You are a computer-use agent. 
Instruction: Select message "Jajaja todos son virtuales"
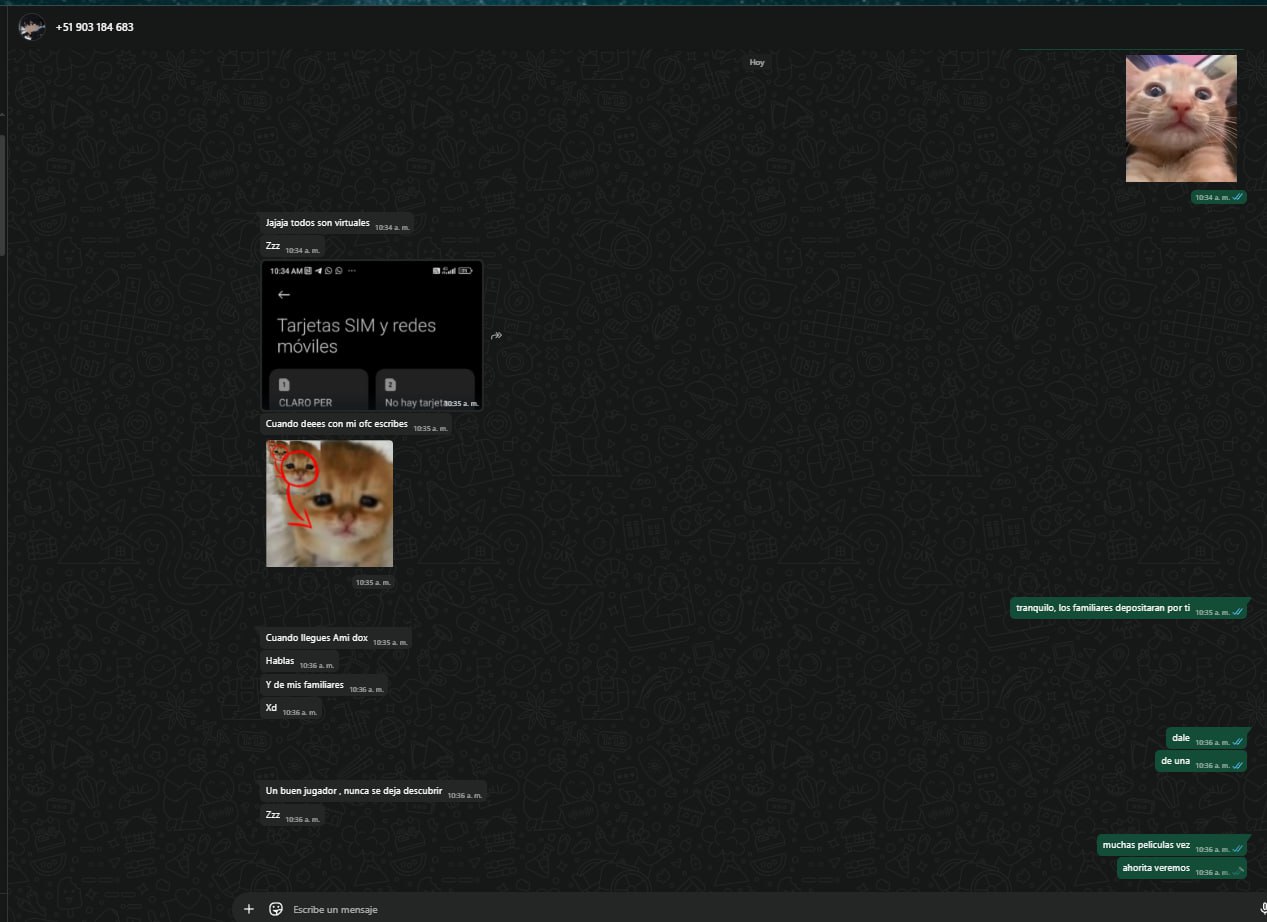tap(318, 223)
